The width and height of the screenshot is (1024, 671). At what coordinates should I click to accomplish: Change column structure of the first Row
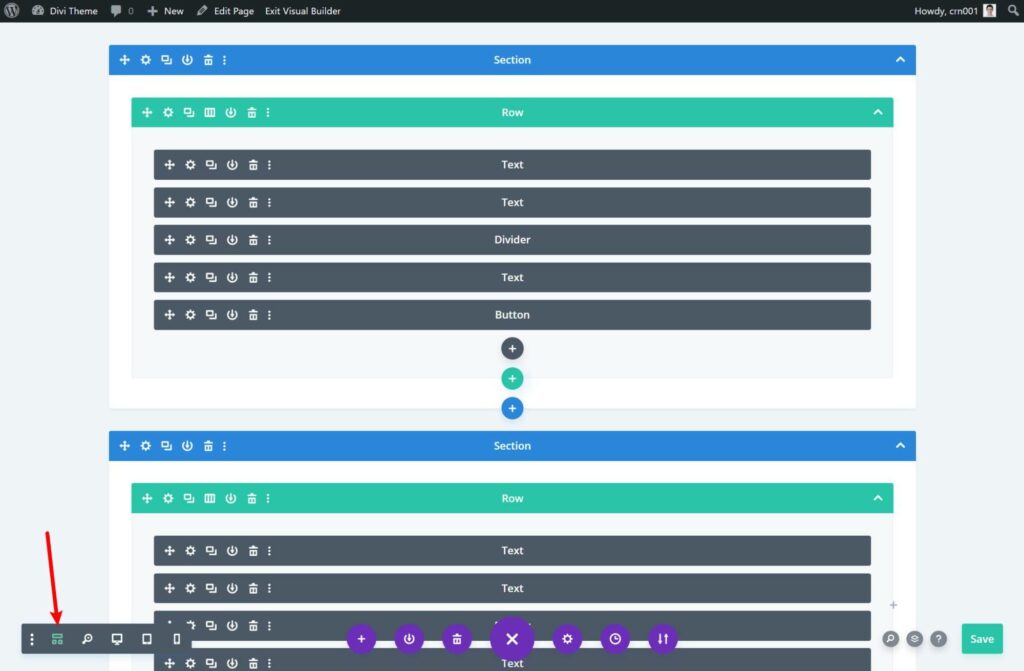point(210,112)
